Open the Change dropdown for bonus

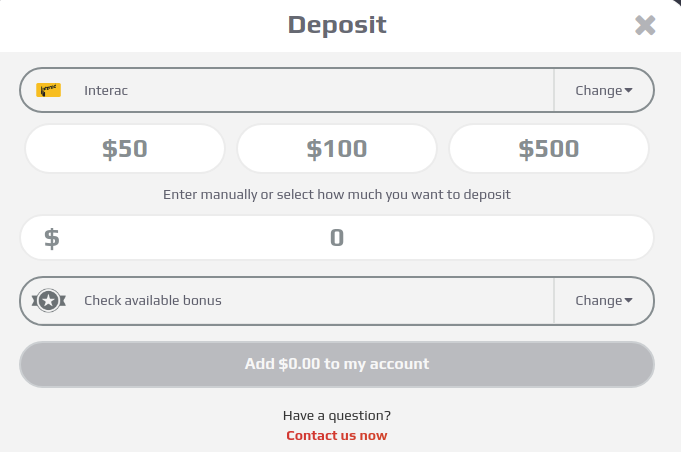[604, 300]
